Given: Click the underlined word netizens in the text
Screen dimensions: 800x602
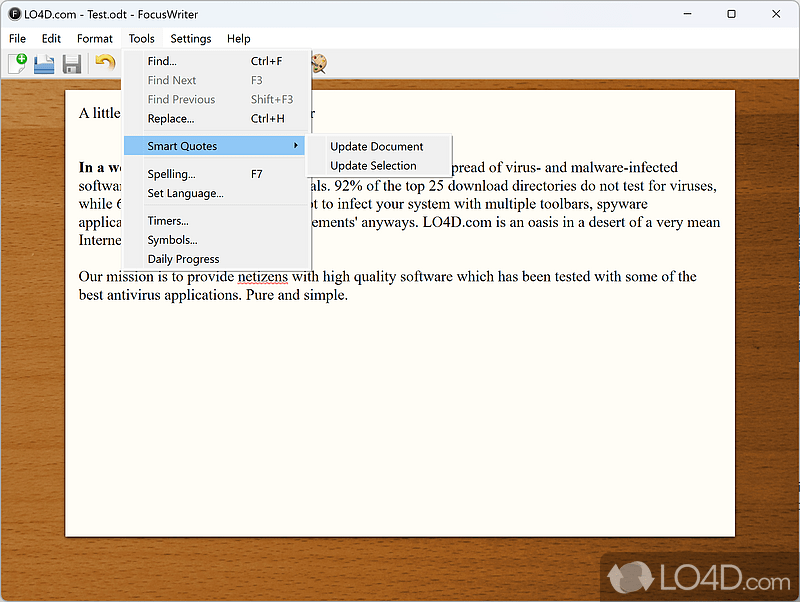Looking at the screenshot, I should click(262, 276).
